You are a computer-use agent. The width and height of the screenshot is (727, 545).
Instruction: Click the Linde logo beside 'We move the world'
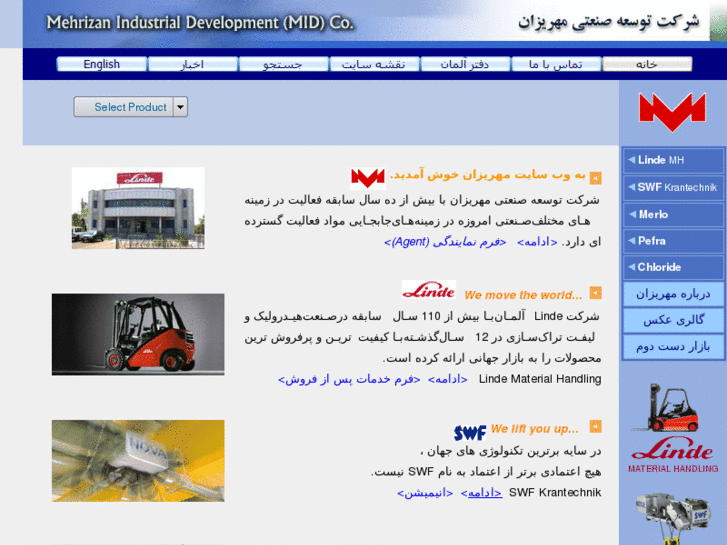tap(428, 290)
